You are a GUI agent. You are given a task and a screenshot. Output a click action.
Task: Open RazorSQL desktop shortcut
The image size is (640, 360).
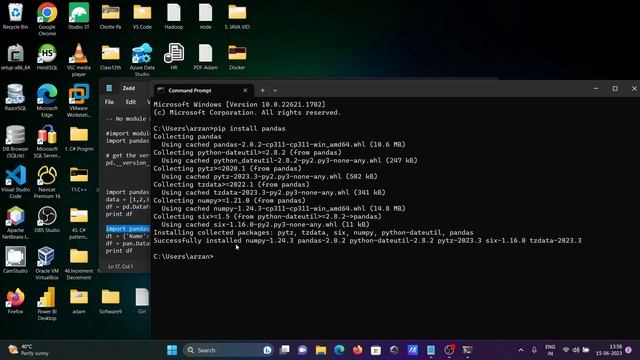pyautogui.click(x=16, y=98)
